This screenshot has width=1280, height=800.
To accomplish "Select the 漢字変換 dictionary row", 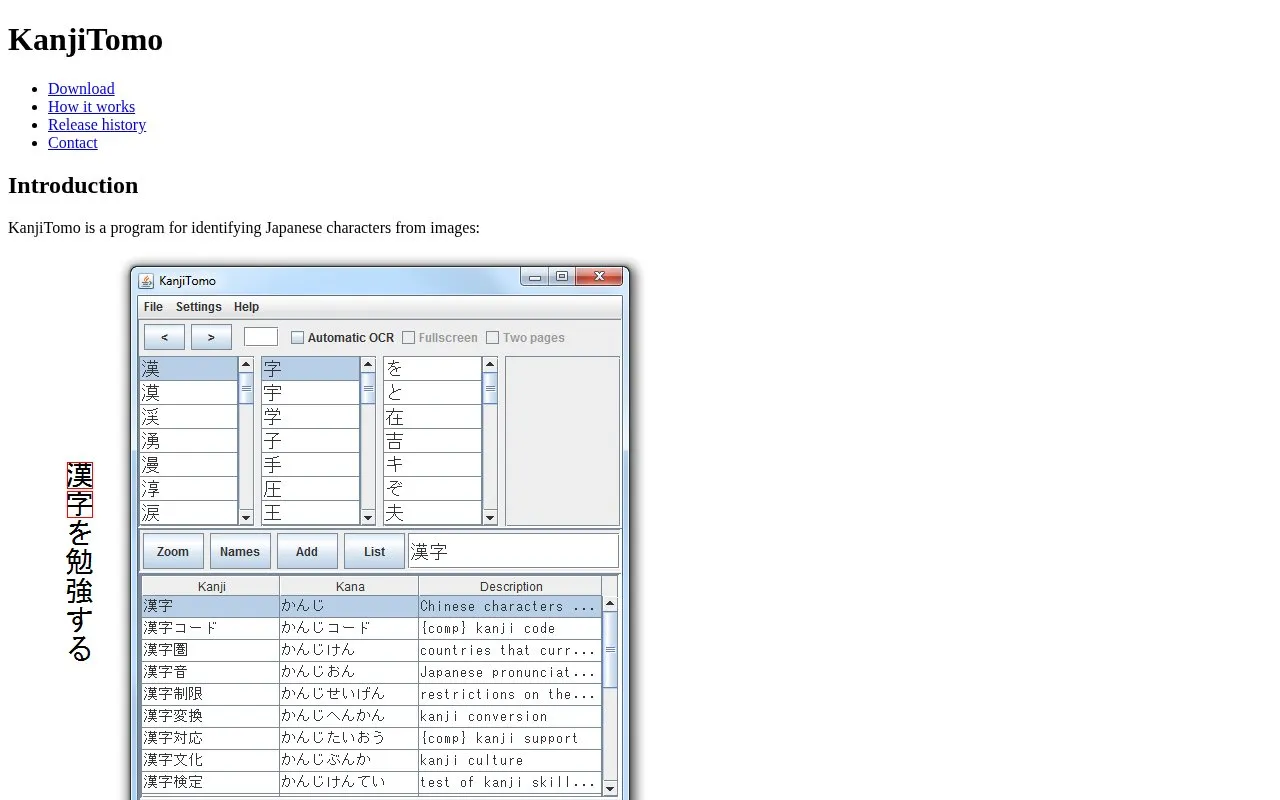I will (371, 716).
